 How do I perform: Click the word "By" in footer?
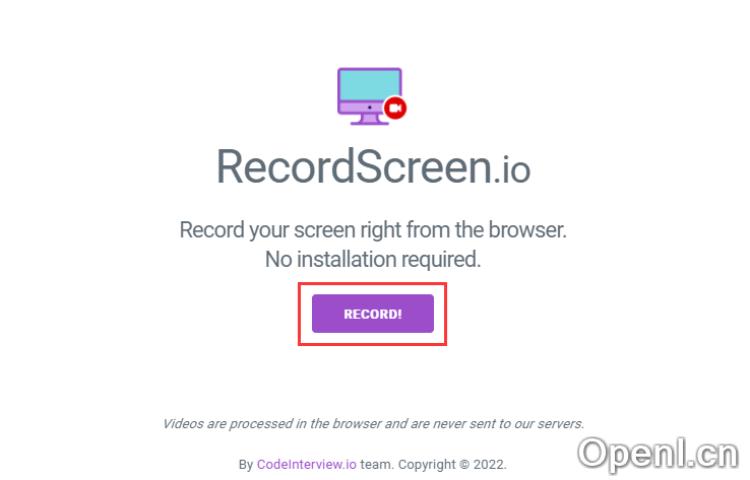click(245, 465)
